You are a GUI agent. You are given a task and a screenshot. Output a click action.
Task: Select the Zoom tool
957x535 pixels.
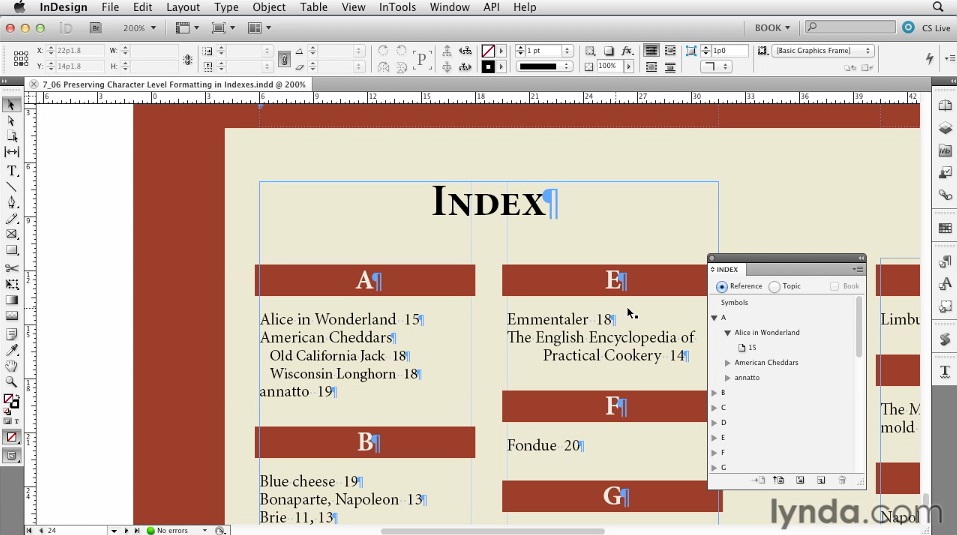point(11,382)
